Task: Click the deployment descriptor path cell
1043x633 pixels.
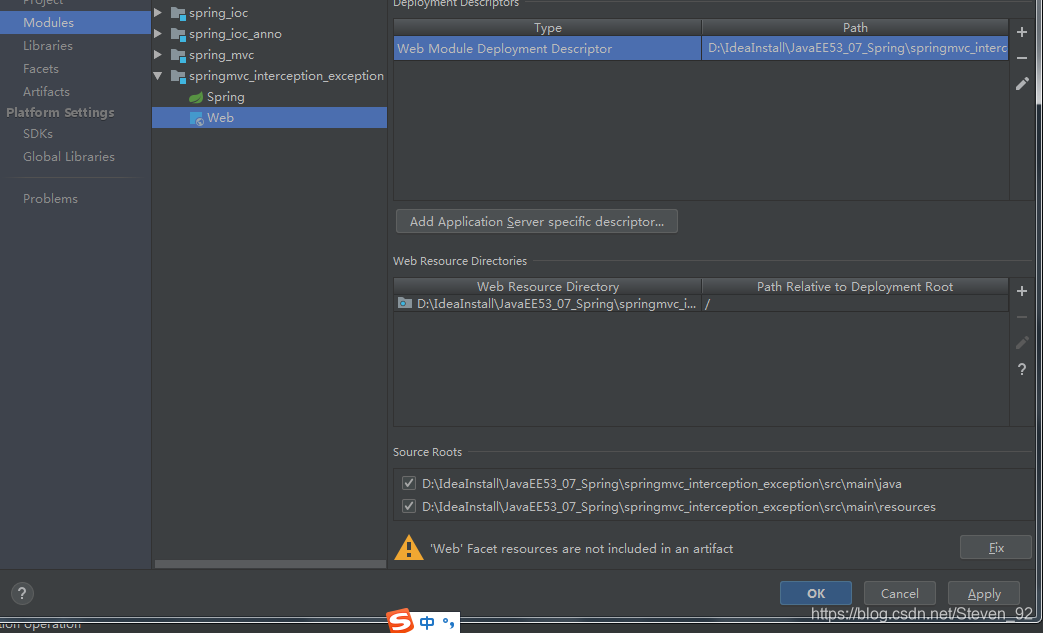Action: 855,49
